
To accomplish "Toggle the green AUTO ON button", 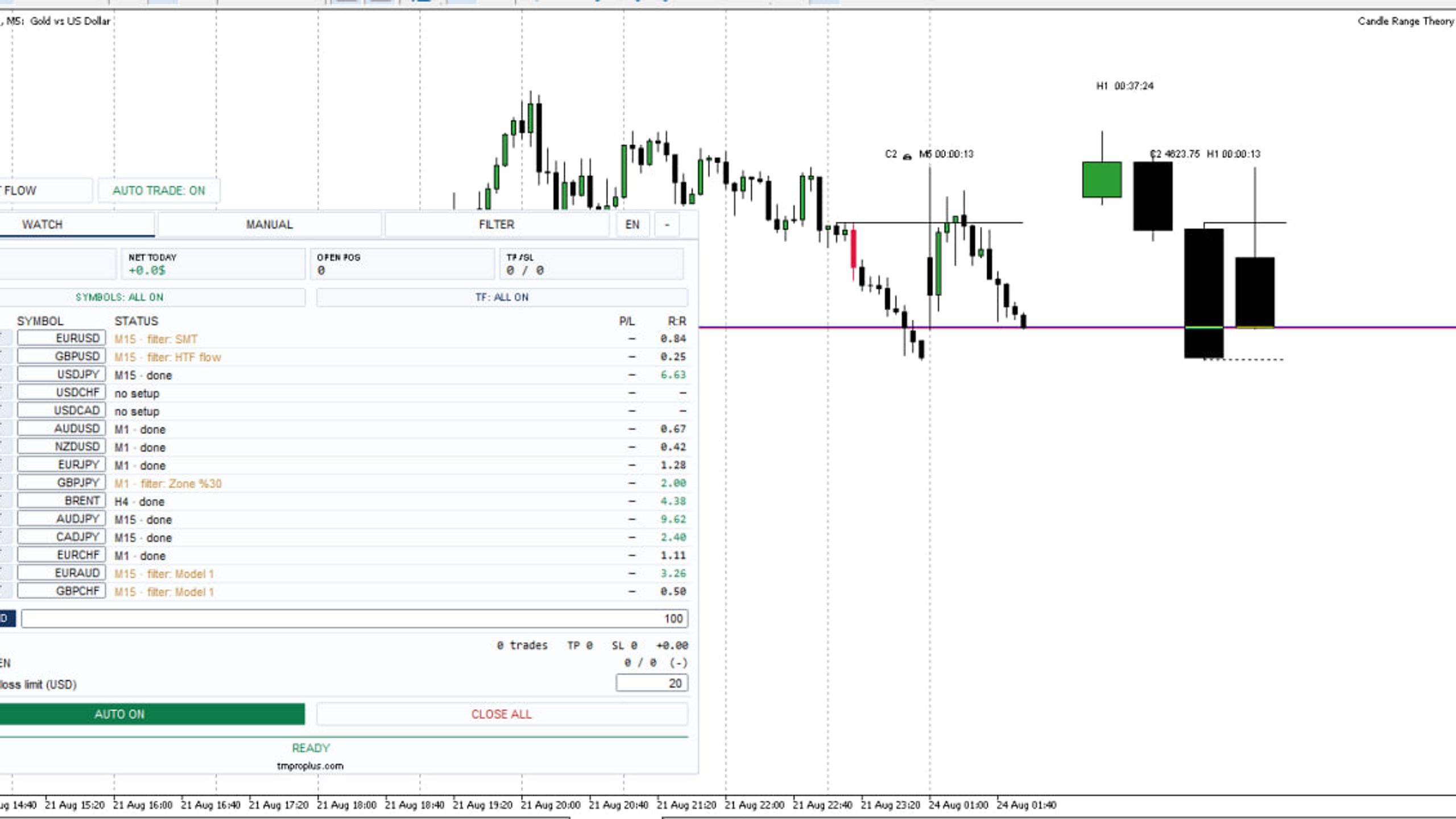I will (152, 714).
